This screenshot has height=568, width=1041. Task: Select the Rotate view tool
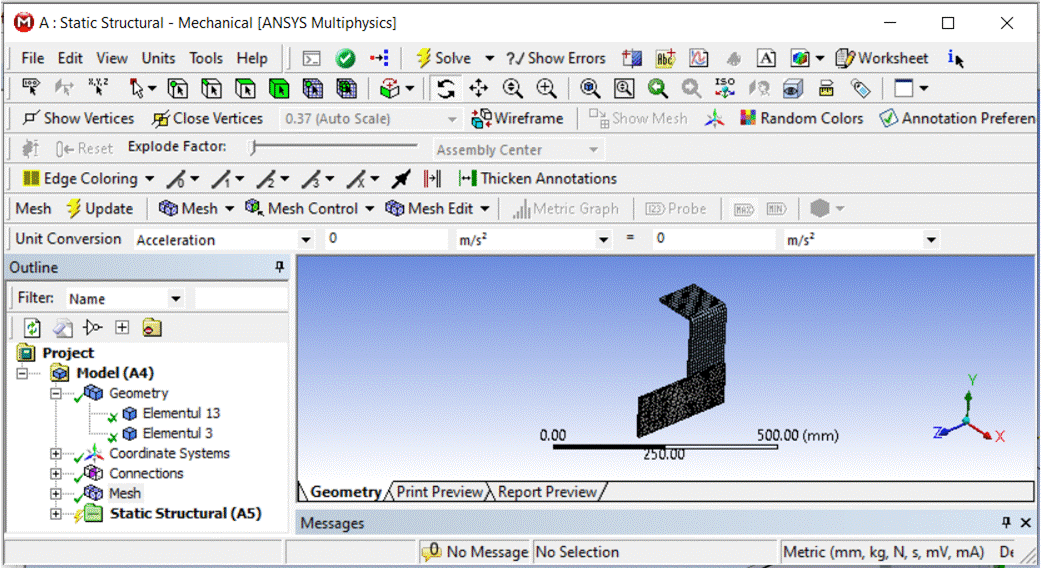[x=445, y=88]
